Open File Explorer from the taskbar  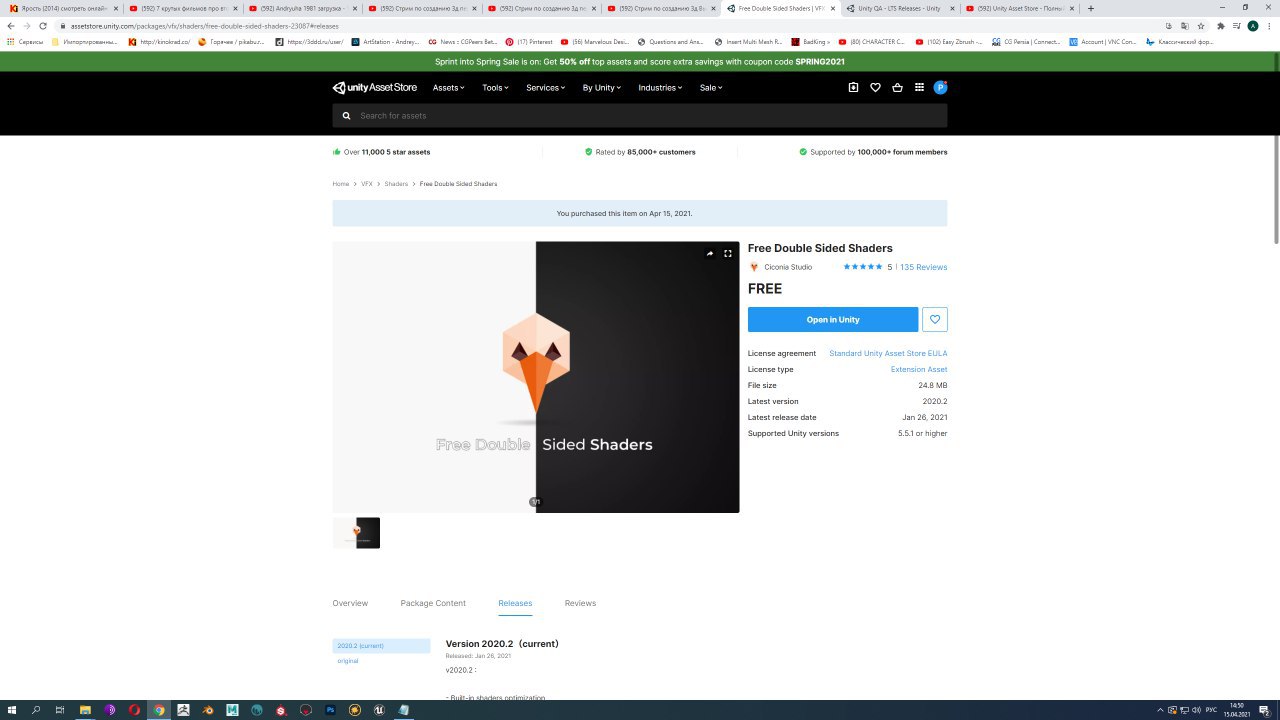[85, 710]
